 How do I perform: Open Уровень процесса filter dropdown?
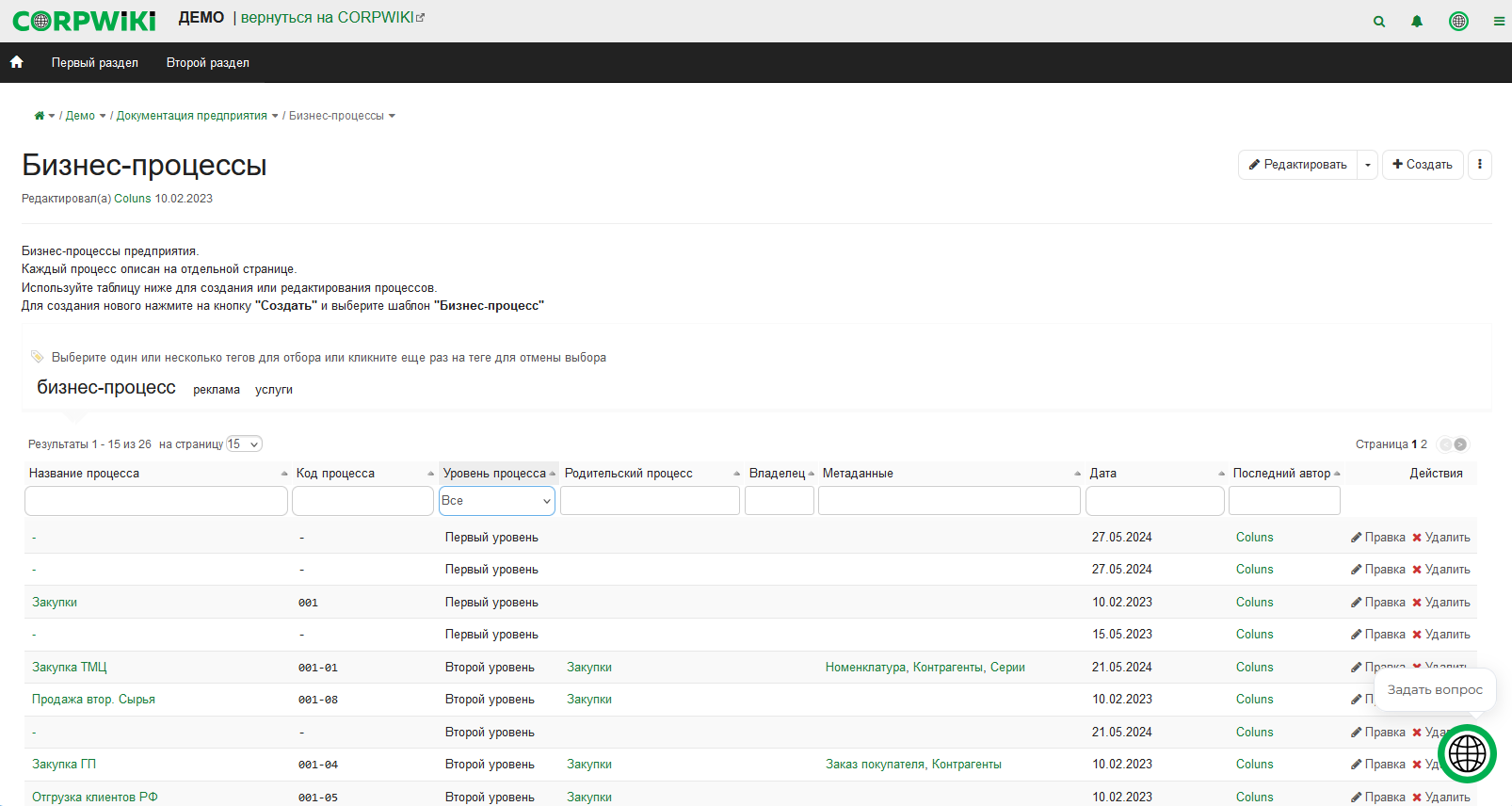(x=497, y=501)
